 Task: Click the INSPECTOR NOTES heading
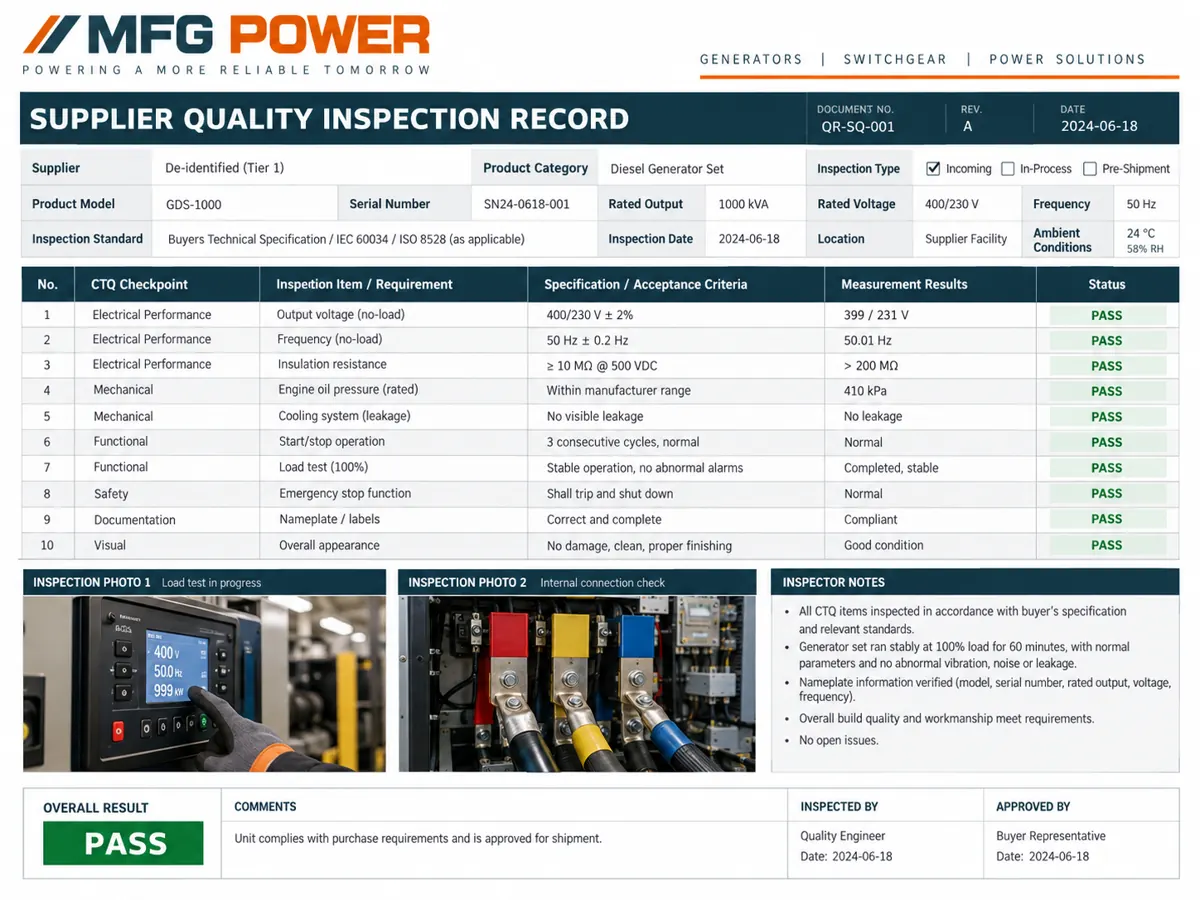834,582
